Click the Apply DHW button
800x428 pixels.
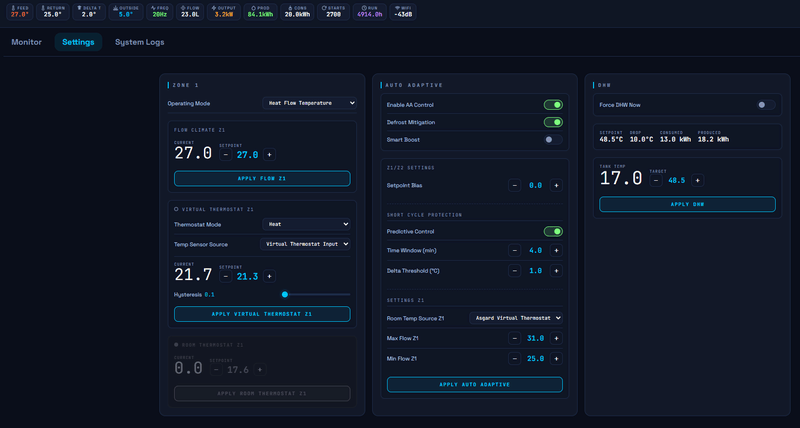[687, 204]
